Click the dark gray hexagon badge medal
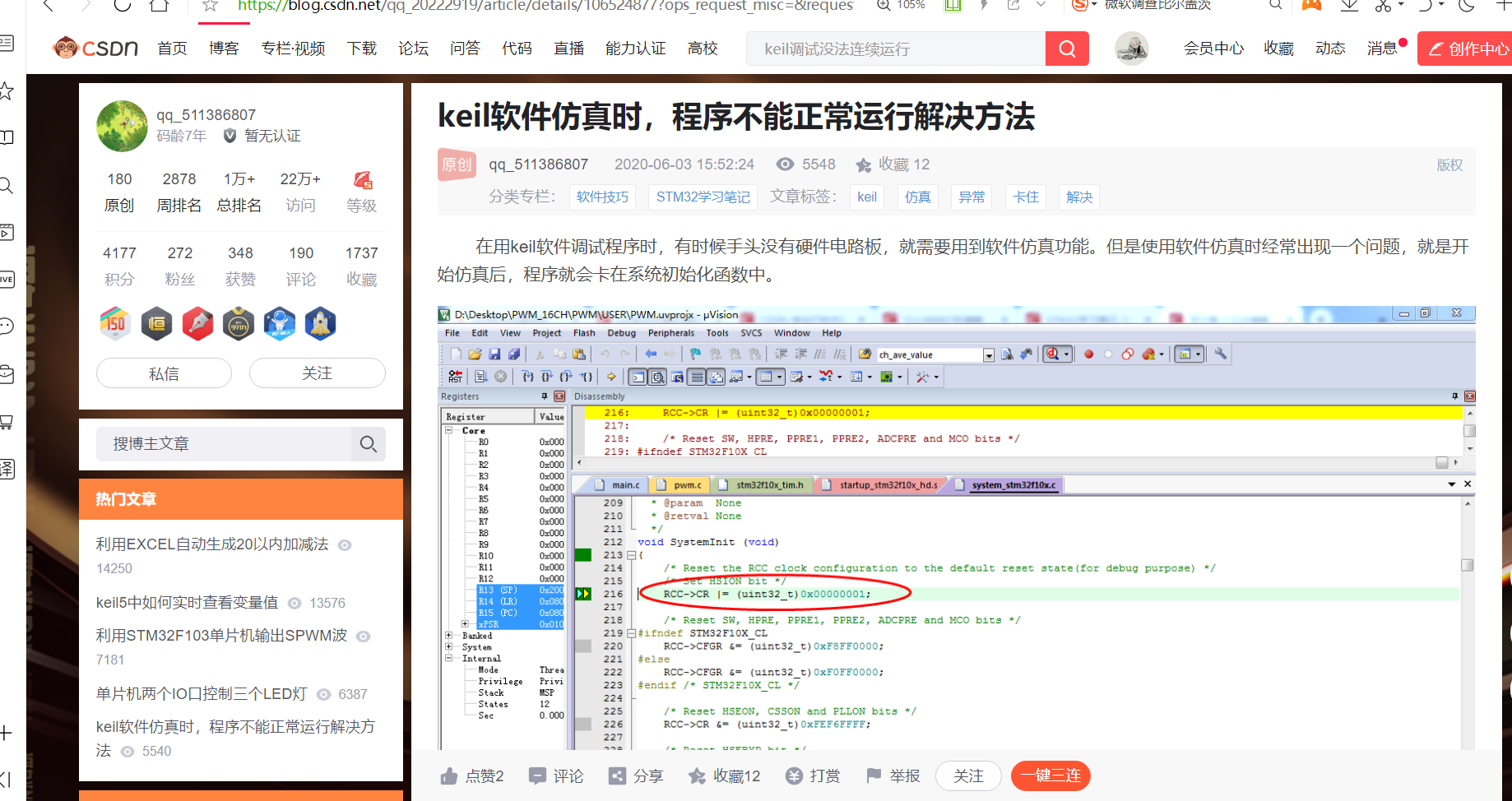Screen dimensions: 1512x801 point(156,324)
